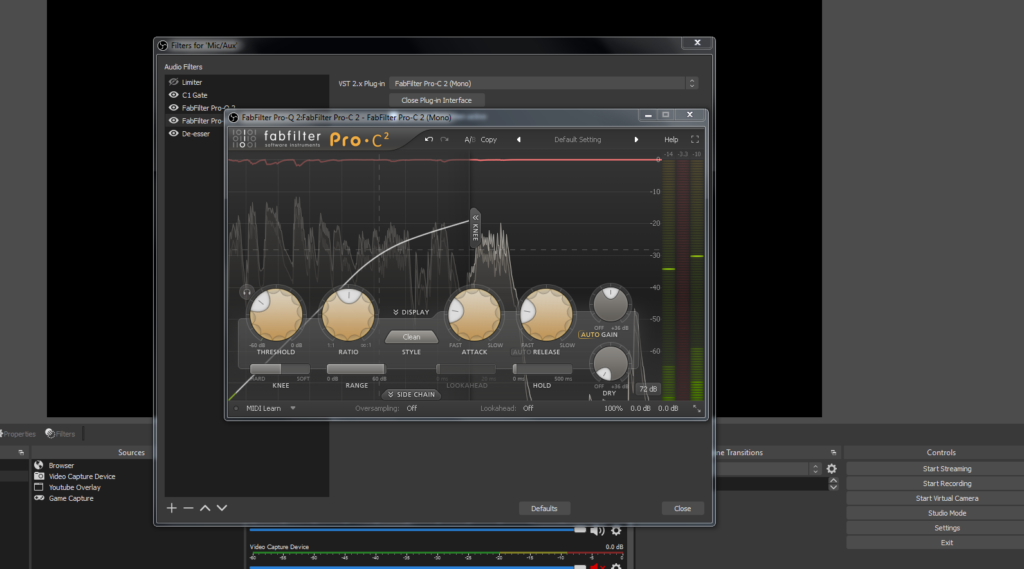Collapse the Knee display handle
1024x569 pixels.
point(475,228)
